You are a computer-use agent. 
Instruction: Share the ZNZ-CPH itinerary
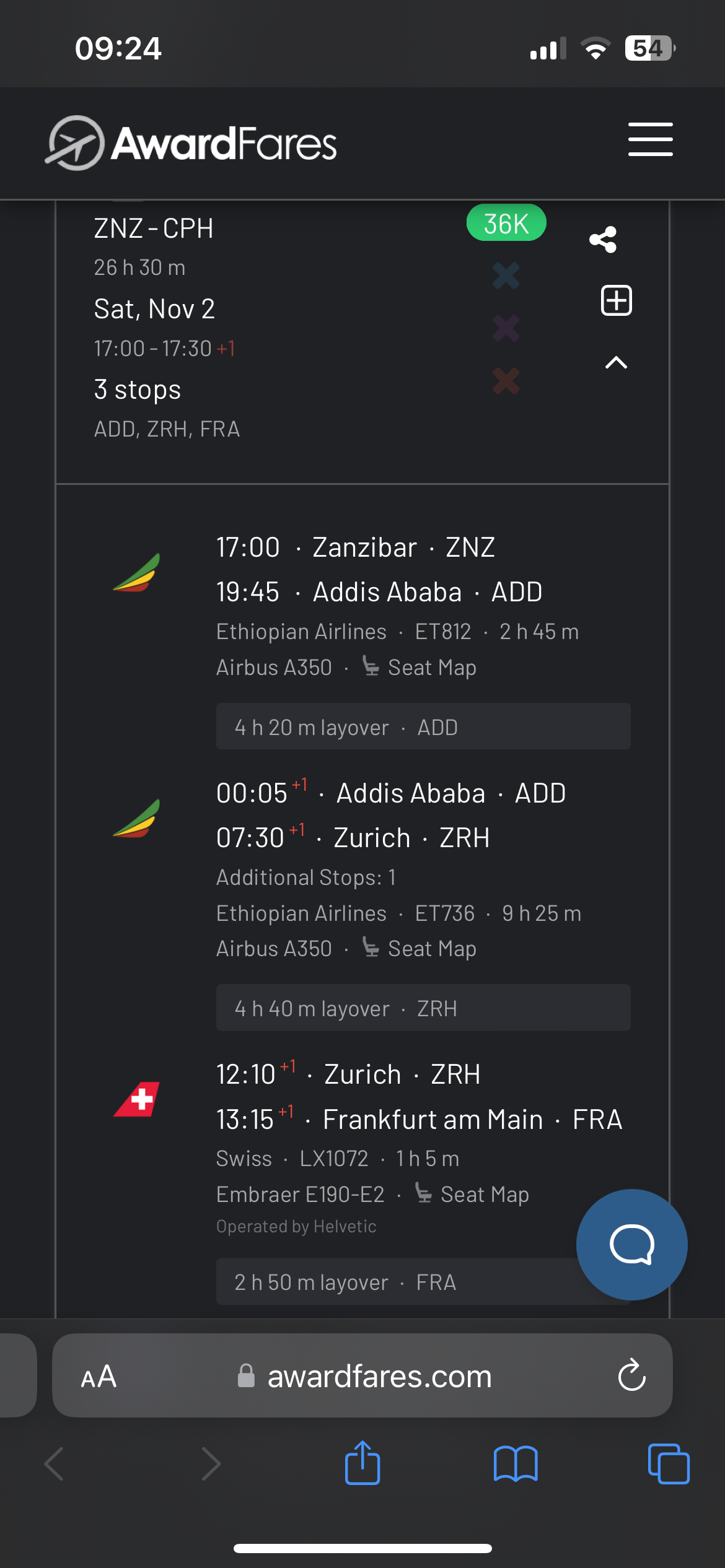click(x=603, y=239)
